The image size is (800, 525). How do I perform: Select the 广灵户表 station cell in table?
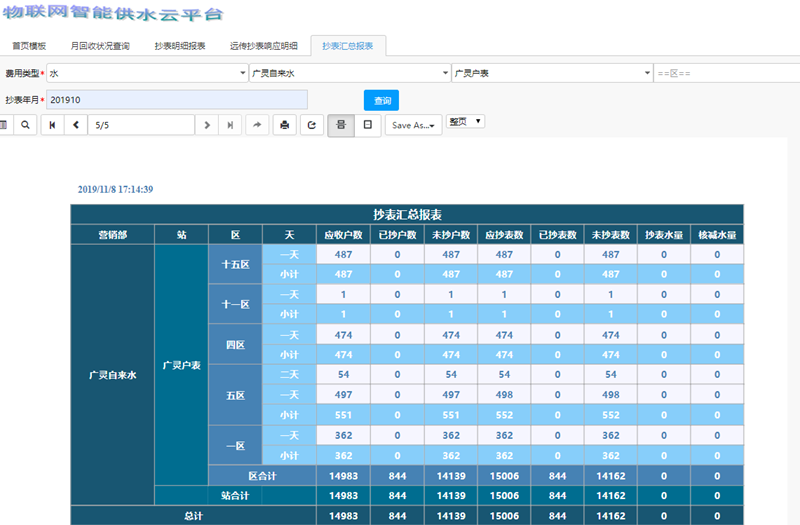182,365
